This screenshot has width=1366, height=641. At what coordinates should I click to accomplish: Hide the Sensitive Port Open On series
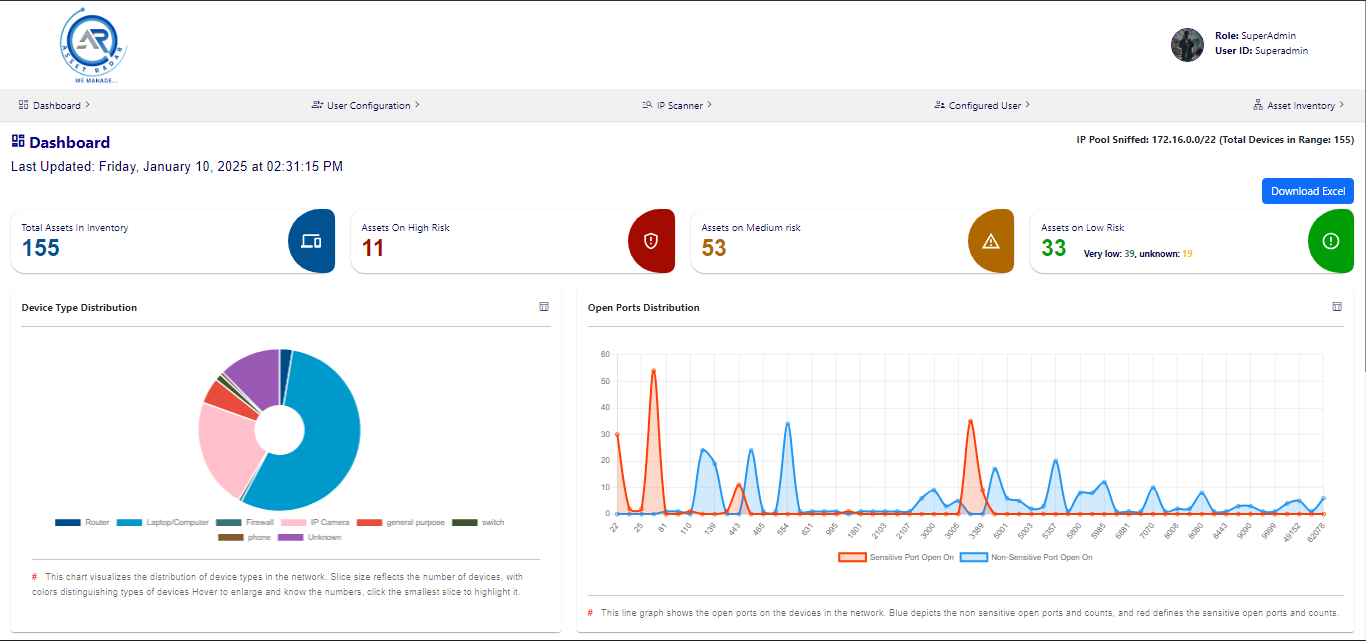[x=896, y=557]
